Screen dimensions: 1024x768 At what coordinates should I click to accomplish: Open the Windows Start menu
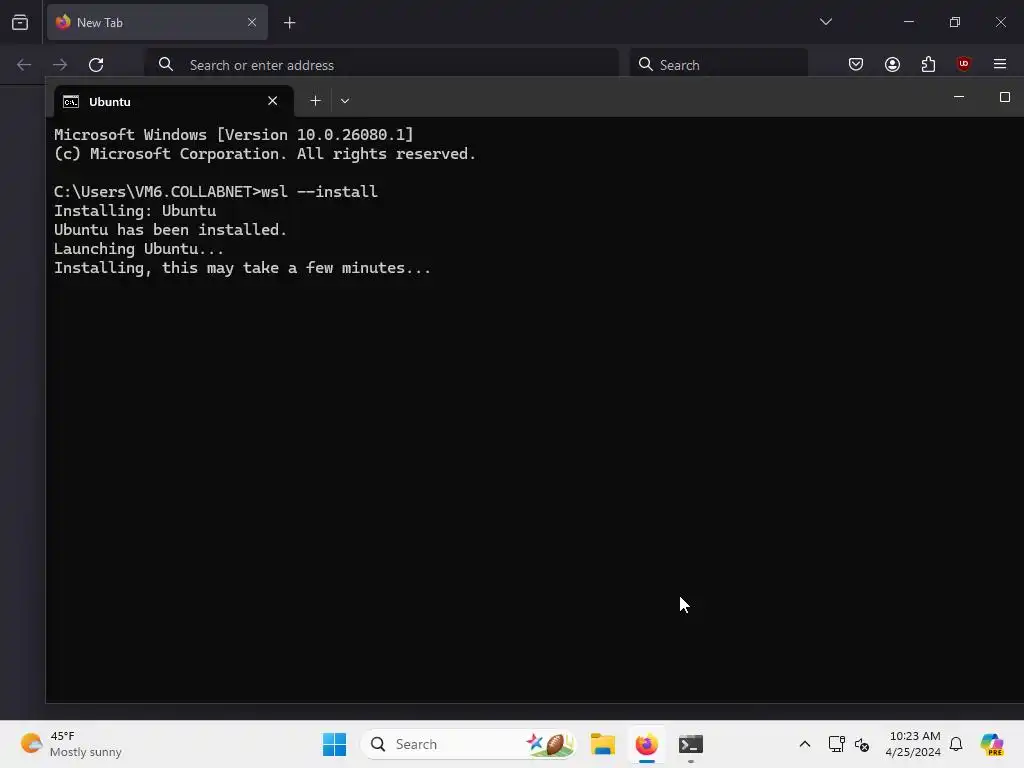(x=334, y=744)
